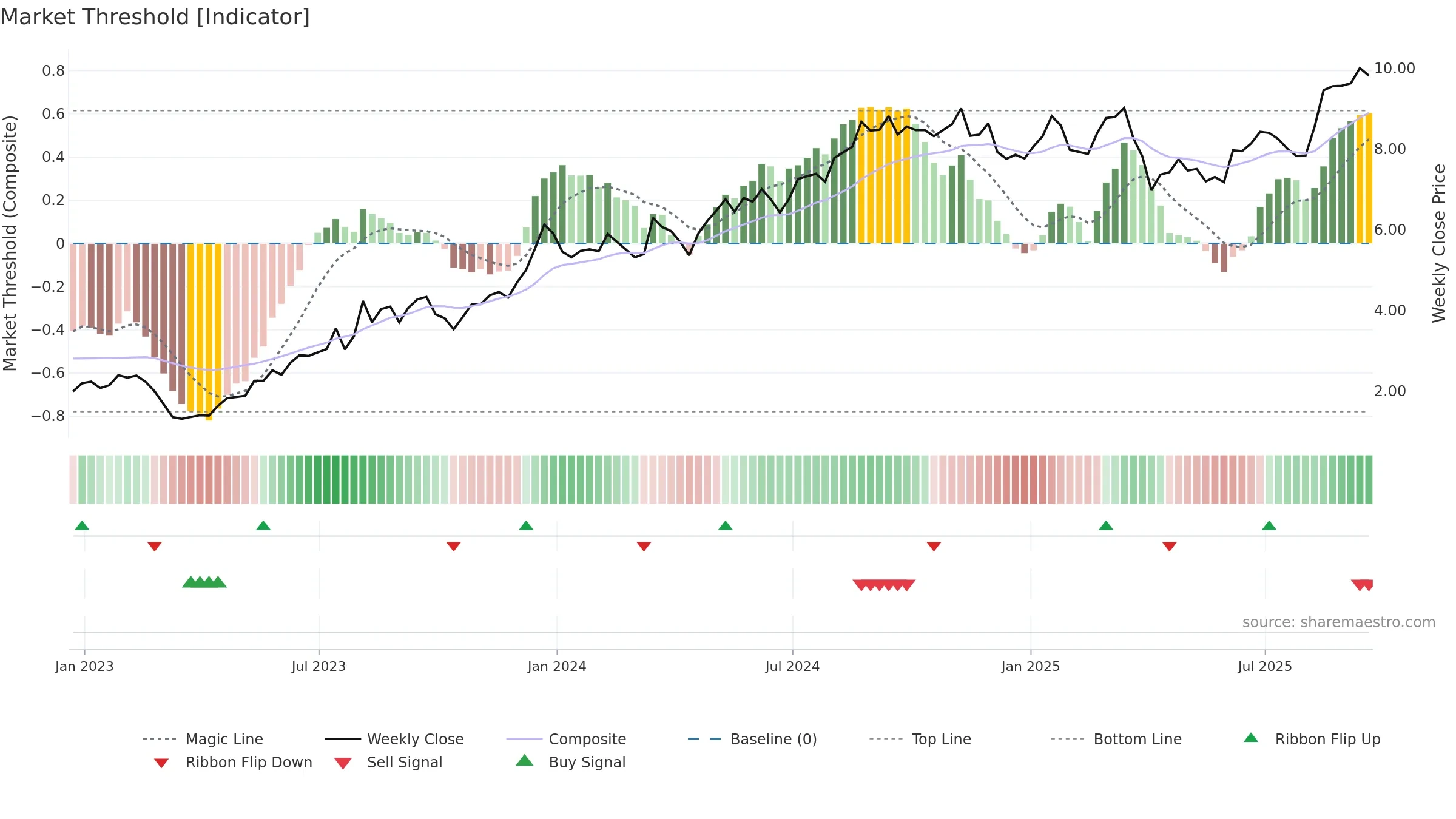The width and height of the screenshot is (1456, 819).
Task: Click ribbon flip down triangle in late 2023
Action: click(454, 547)
